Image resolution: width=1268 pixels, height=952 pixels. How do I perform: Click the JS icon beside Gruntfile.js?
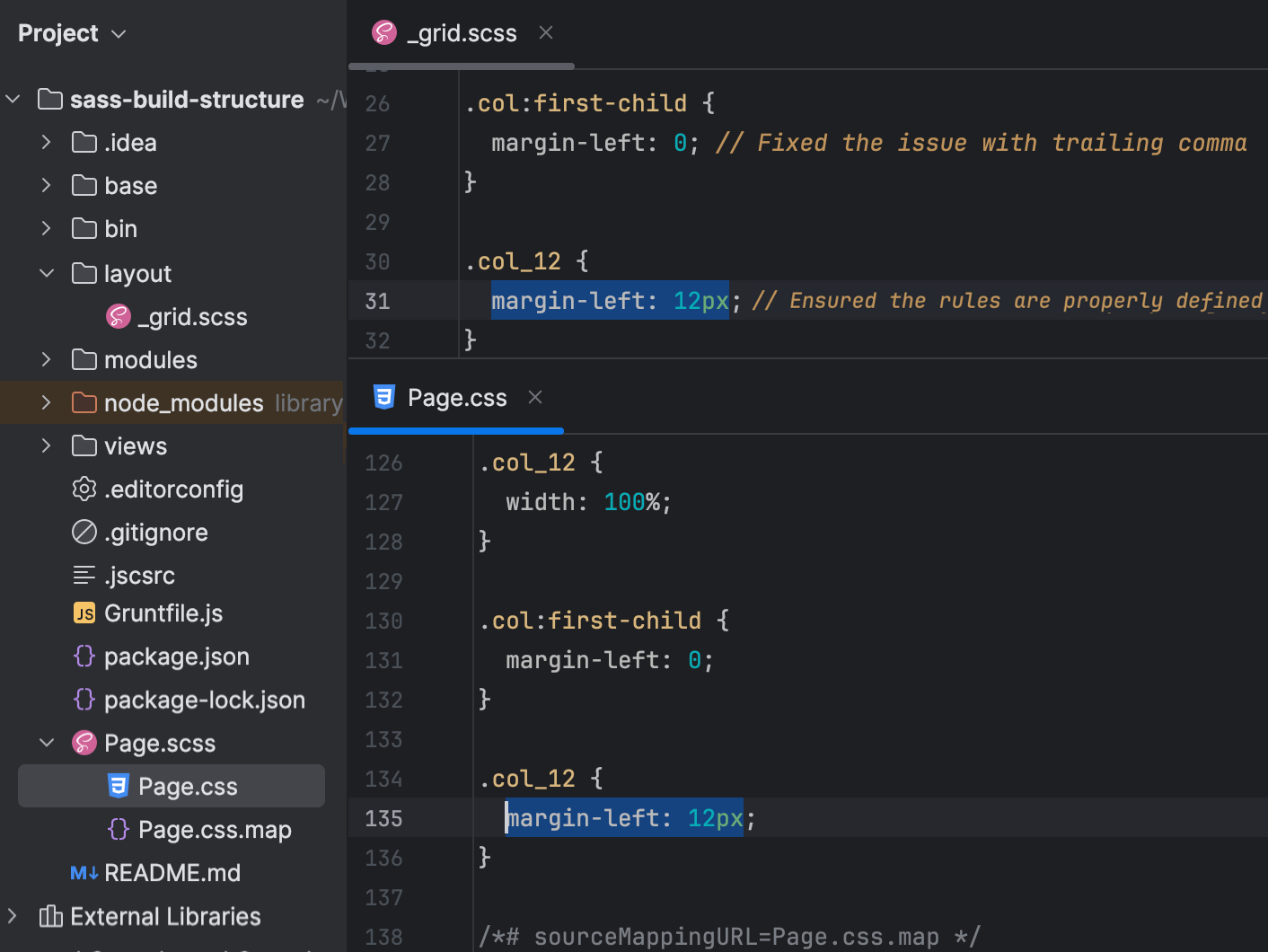[x=84, y=613]
